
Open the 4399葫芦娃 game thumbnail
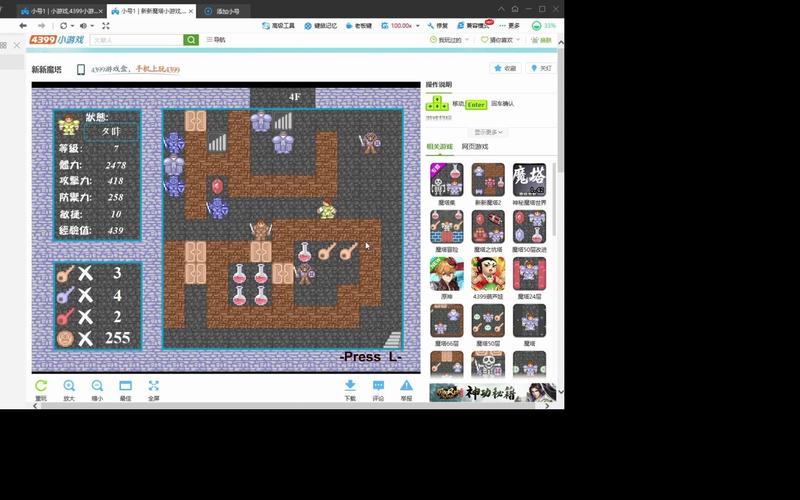point(488,273)
